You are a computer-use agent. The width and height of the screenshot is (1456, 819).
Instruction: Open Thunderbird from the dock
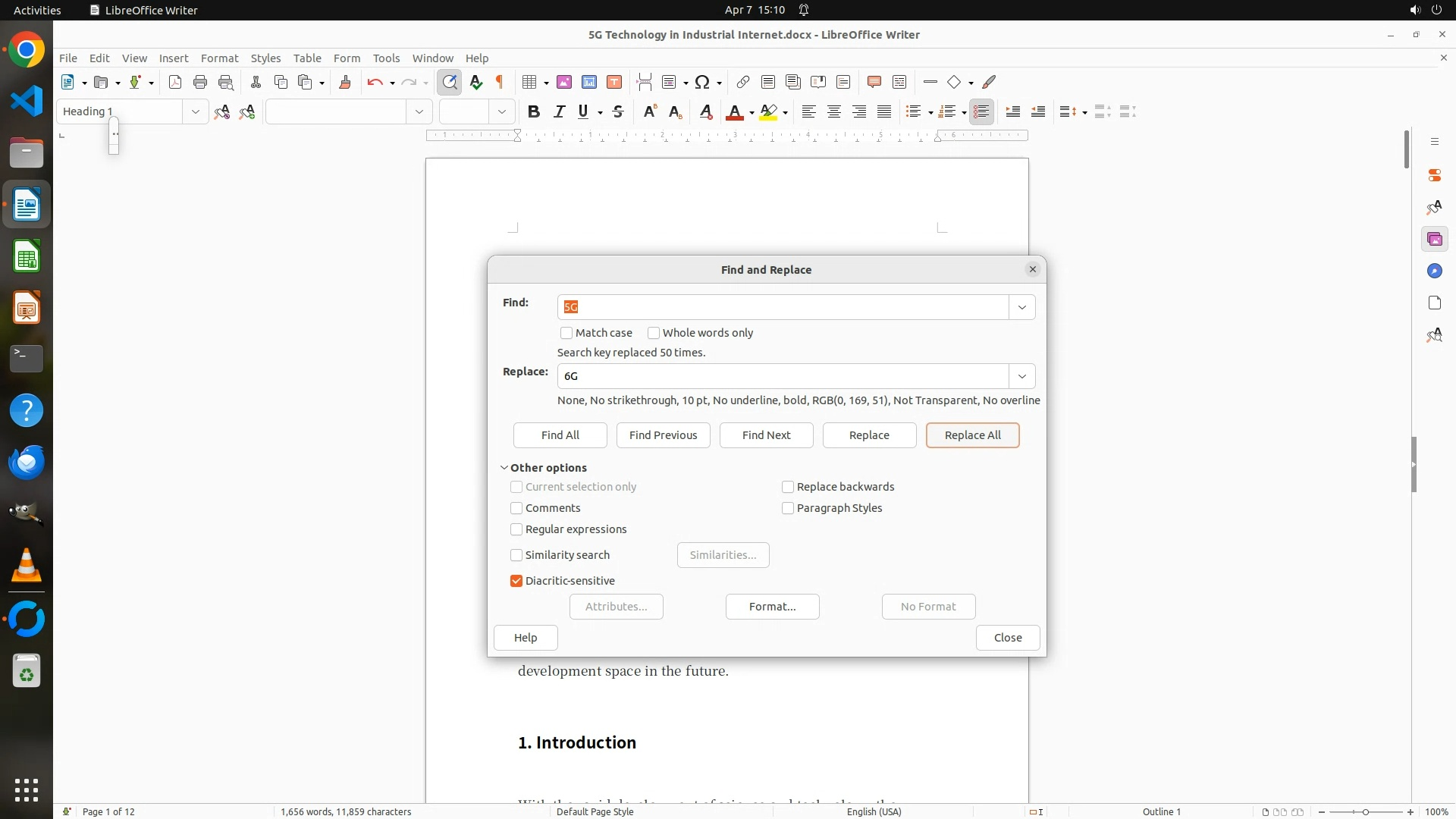tap(27, 462)
